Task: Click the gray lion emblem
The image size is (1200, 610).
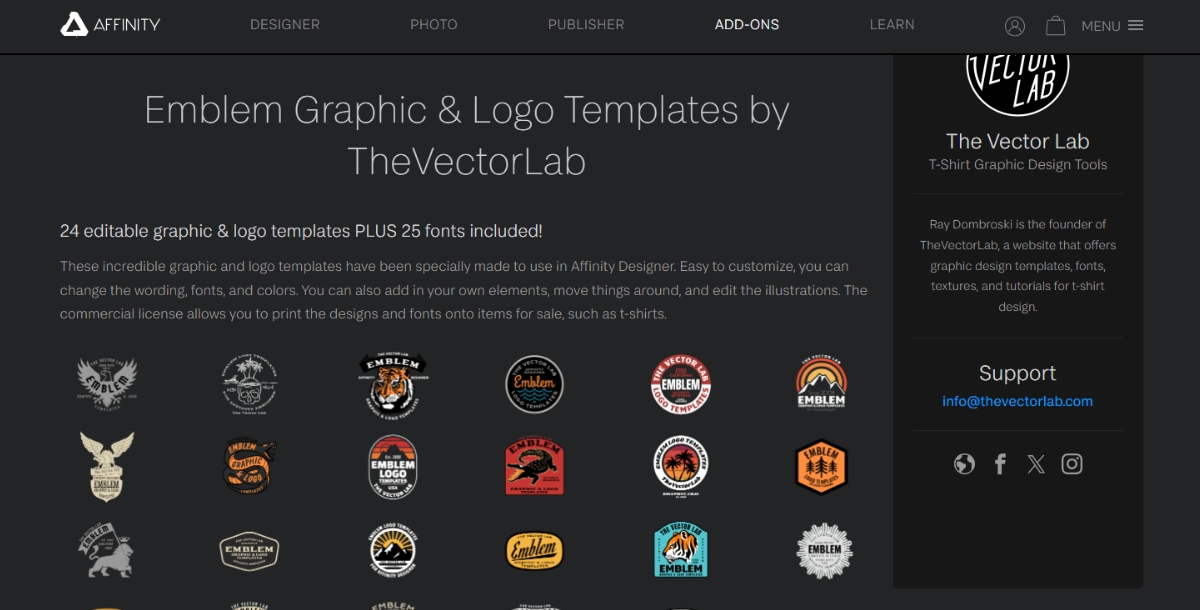Action: pyautogui.click(x=107, y=550)
